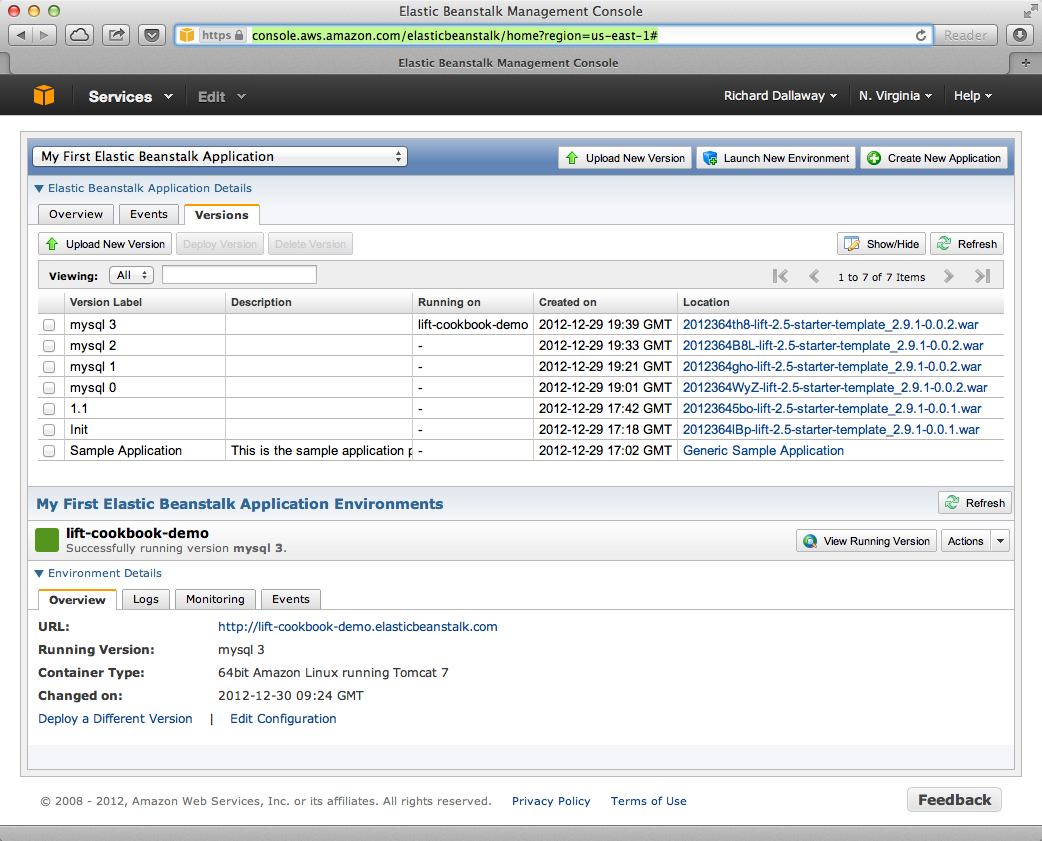
Task: Open the lift-cookbook-demo.elasticbeanstalk.com URL
Action: 358,626
